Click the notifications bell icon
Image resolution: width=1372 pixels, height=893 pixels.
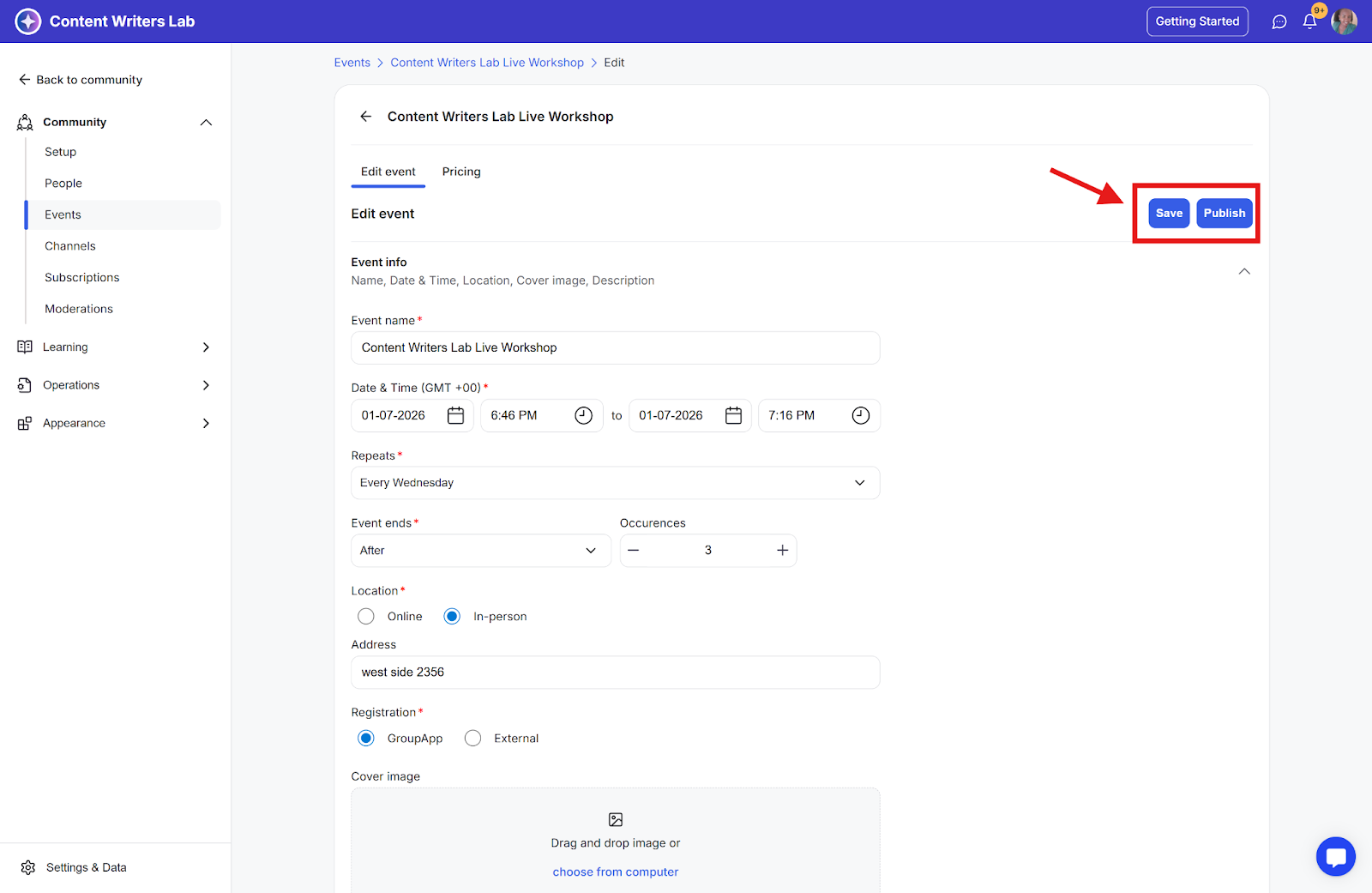coord(1309,22)
